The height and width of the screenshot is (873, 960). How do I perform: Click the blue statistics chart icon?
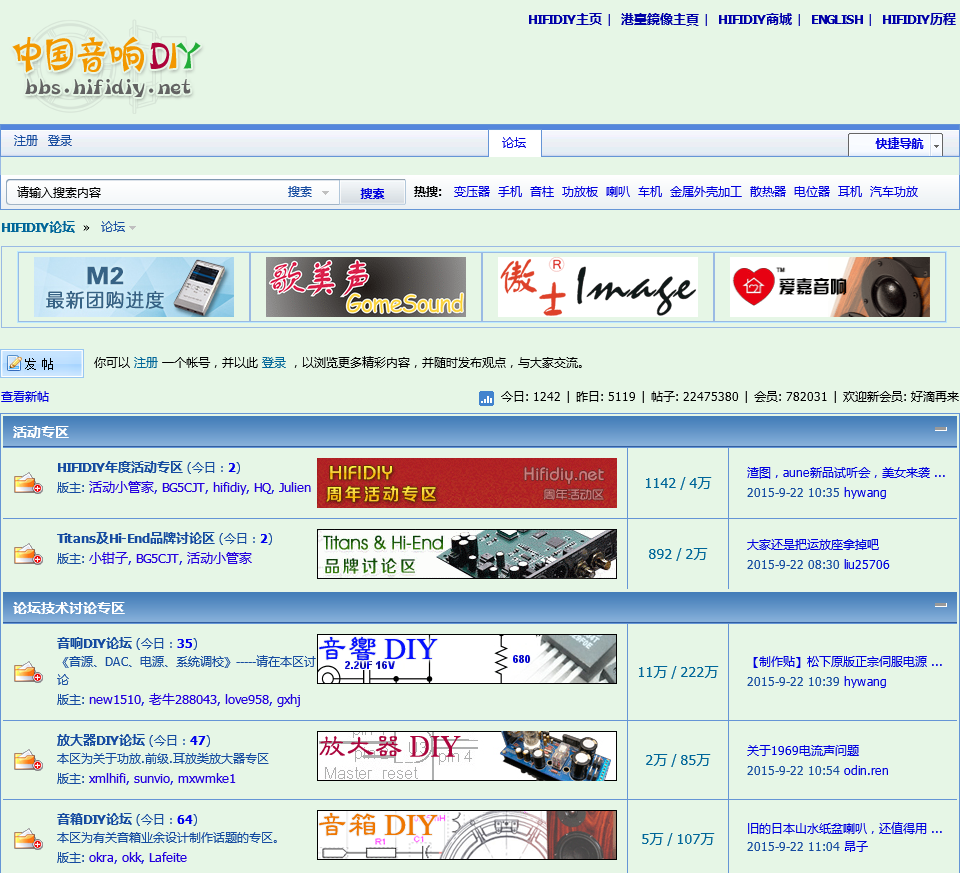486,398
